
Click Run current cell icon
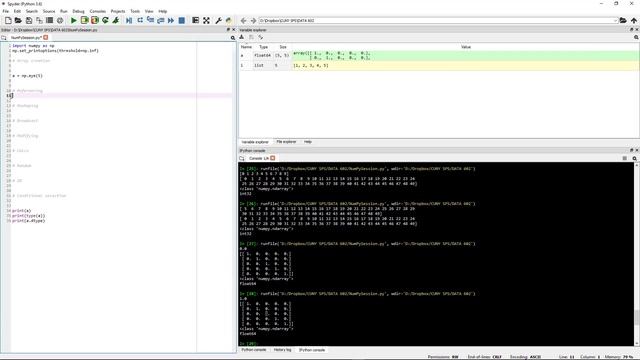point(84,20)
